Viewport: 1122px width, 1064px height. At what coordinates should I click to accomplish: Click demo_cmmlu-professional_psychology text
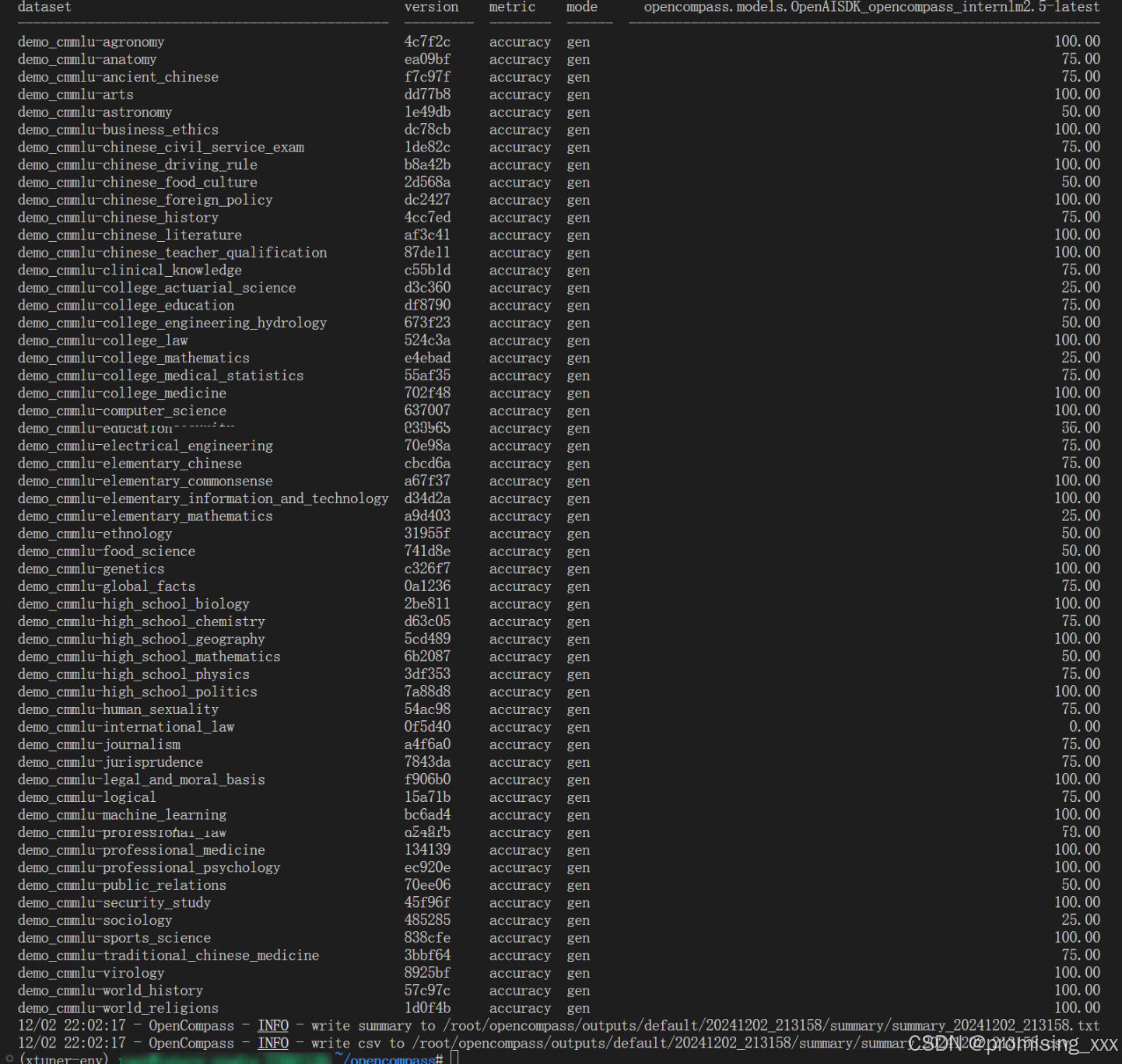pyautogui.click(x=149, y=868)
